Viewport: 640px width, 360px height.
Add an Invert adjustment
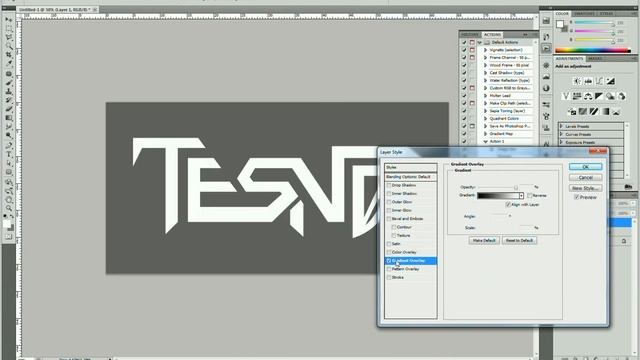[572, 111]
